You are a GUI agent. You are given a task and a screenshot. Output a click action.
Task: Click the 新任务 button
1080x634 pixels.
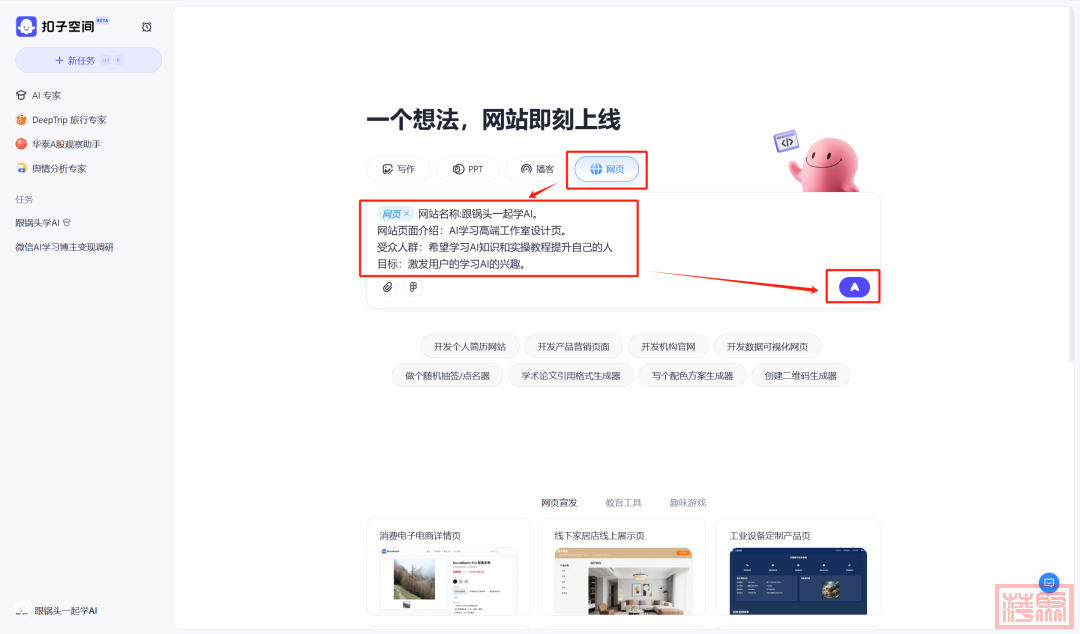click(x=88, y=60)
